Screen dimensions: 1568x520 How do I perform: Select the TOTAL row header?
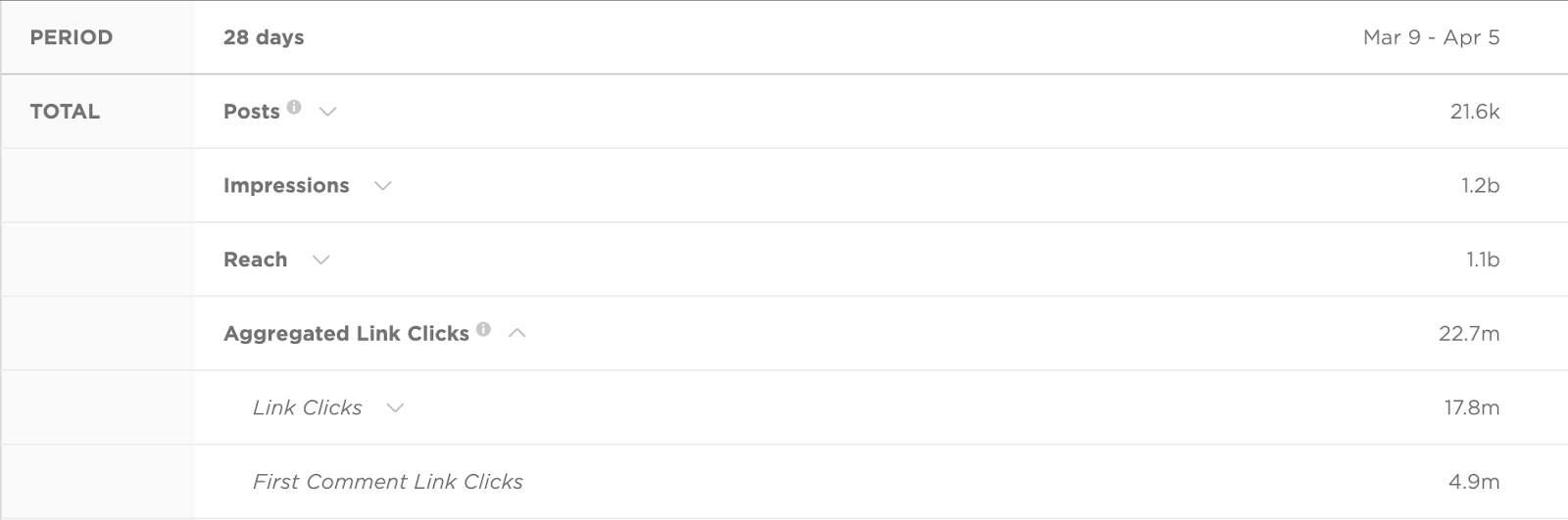pos(65,112)
